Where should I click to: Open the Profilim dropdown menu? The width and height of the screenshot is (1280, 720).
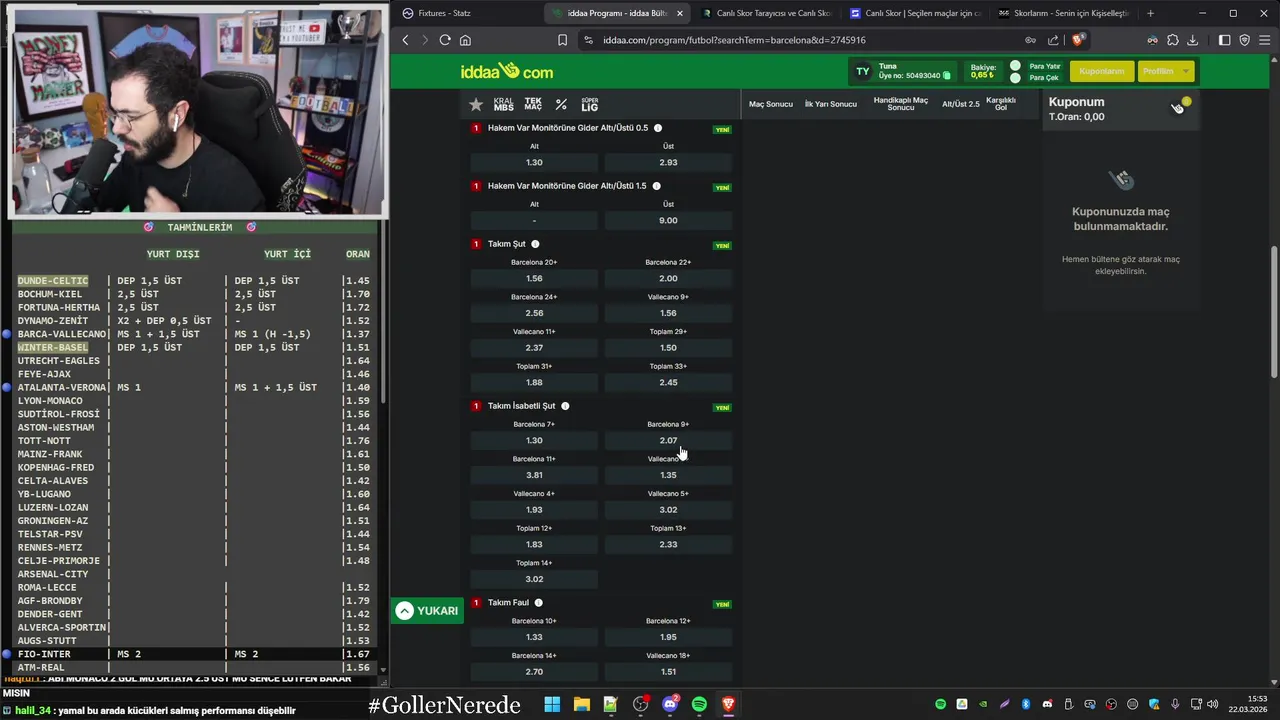(1166, 71)
